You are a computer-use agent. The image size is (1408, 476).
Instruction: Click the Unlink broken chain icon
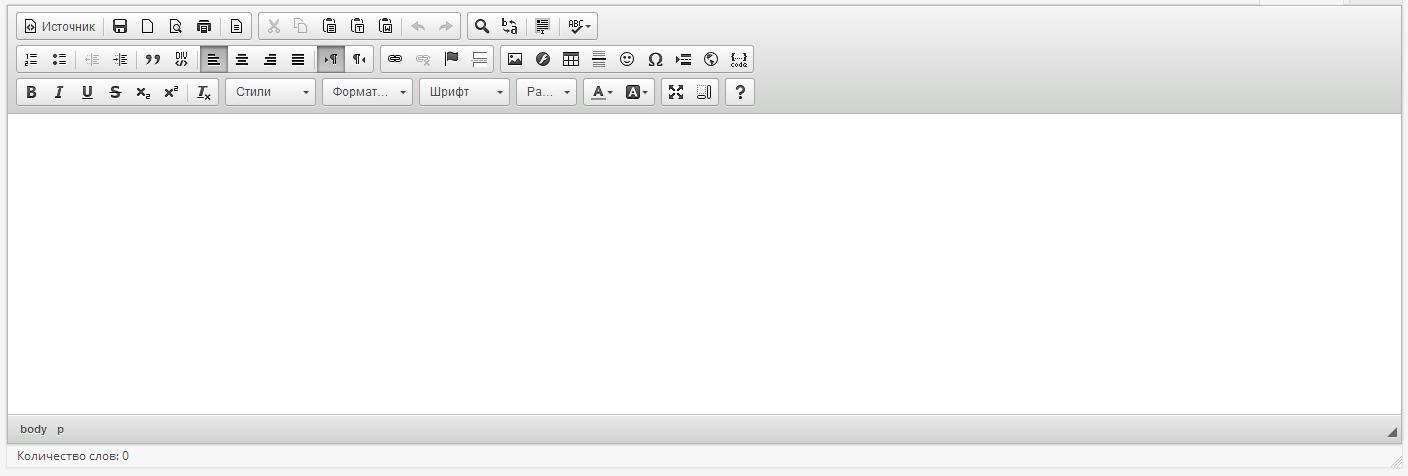(423, 59)
